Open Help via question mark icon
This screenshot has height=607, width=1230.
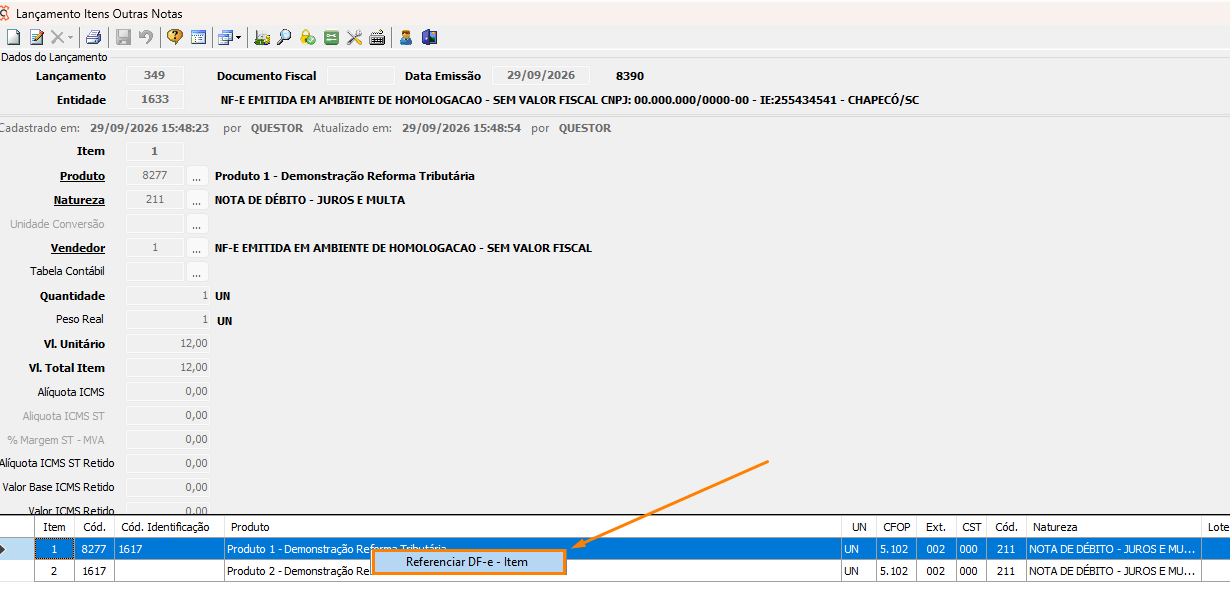175,37
